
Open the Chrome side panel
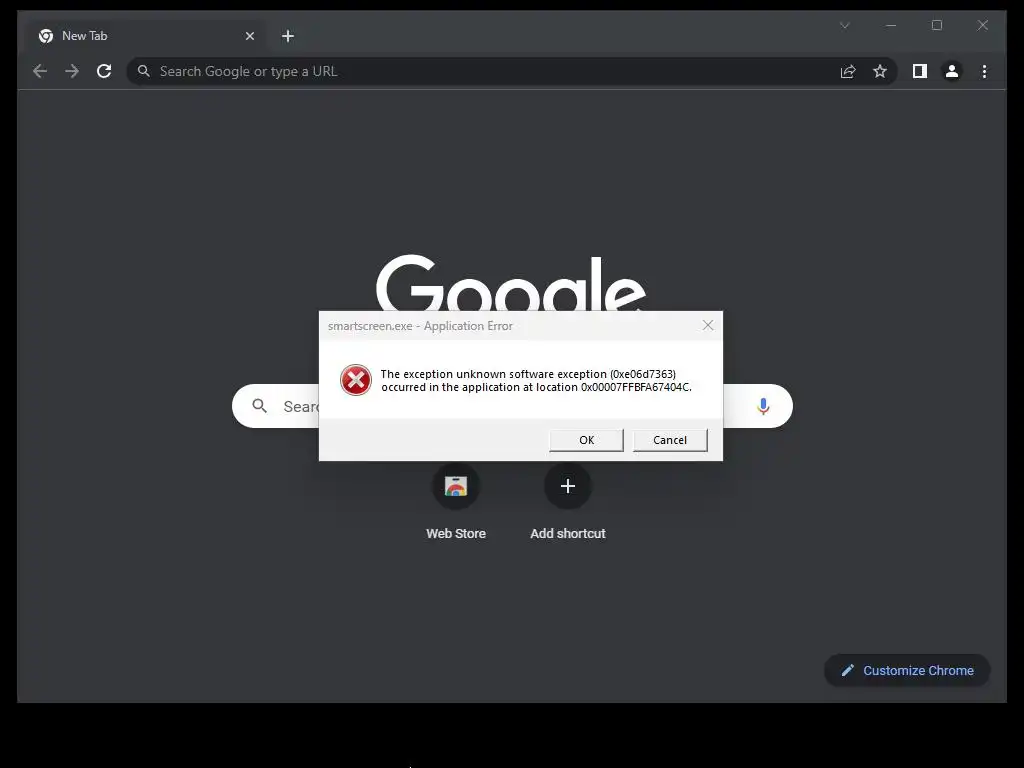(920, 71)
